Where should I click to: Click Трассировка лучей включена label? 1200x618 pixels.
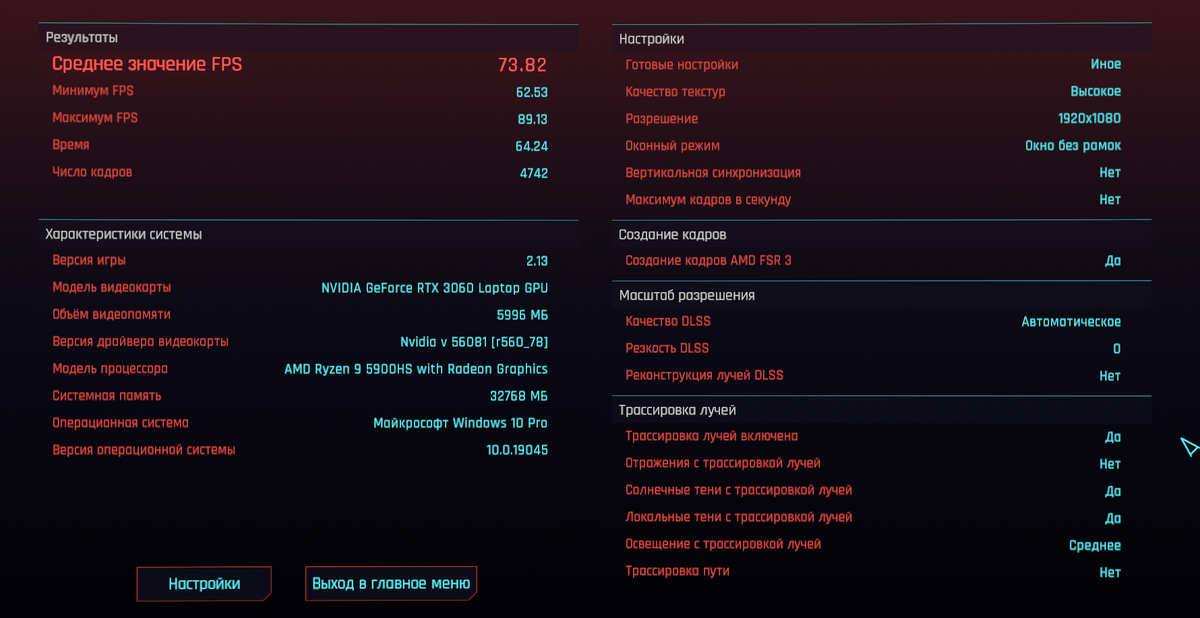[712, 436]
